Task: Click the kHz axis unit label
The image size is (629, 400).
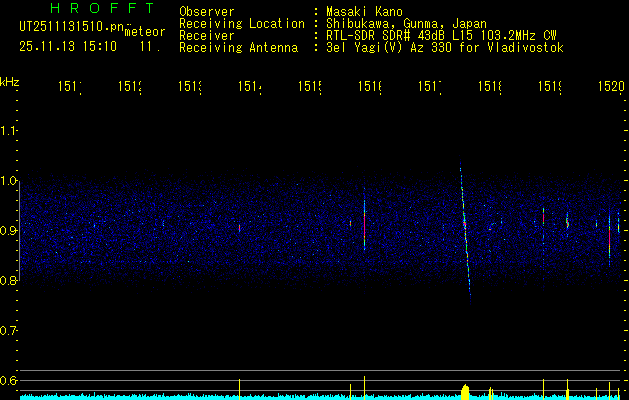Action: tap(10, 81)
